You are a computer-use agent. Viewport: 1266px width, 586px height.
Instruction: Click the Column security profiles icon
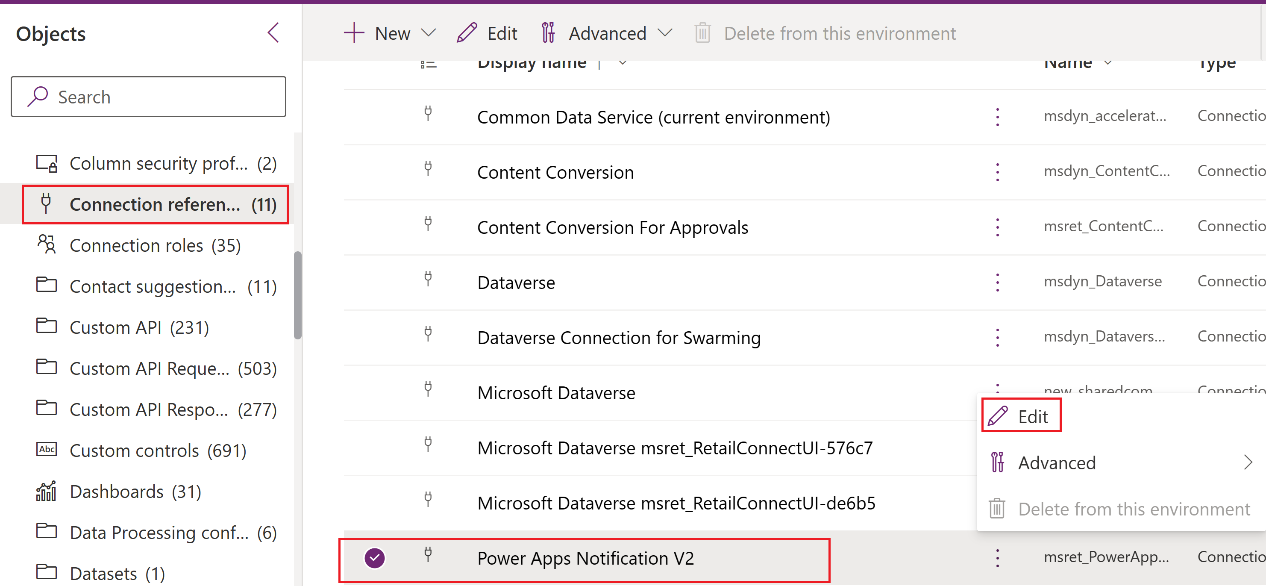click(x=46, y=163)
